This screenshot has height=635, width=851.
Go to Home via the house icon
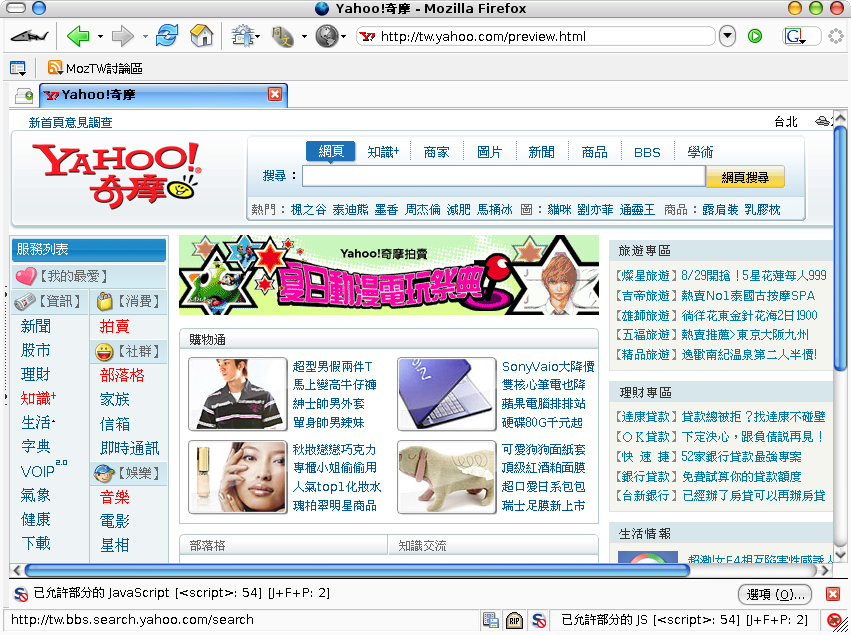pyautogui.click(x=201, y=36)
